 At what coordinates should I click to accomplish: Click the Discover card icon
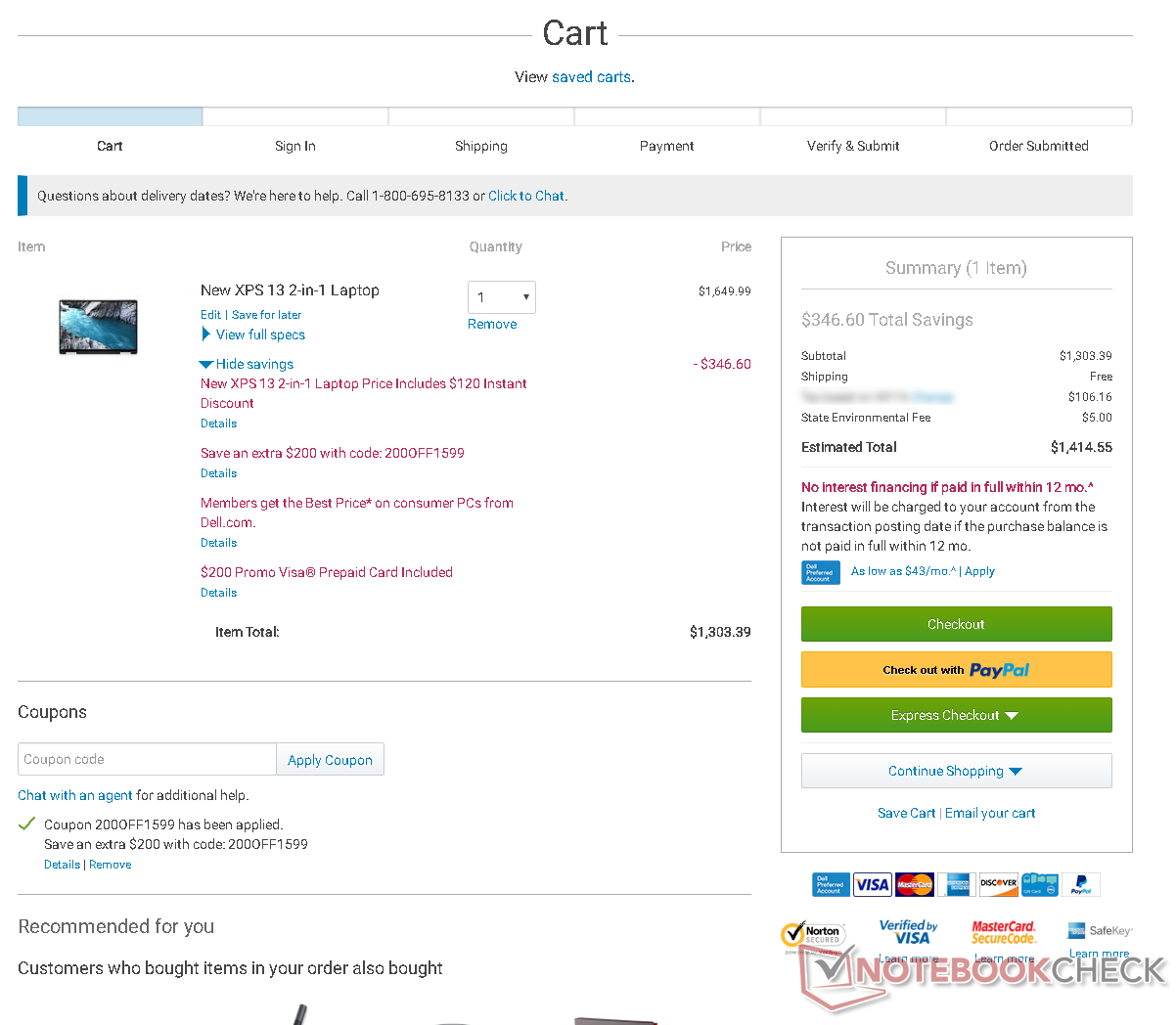998,885
